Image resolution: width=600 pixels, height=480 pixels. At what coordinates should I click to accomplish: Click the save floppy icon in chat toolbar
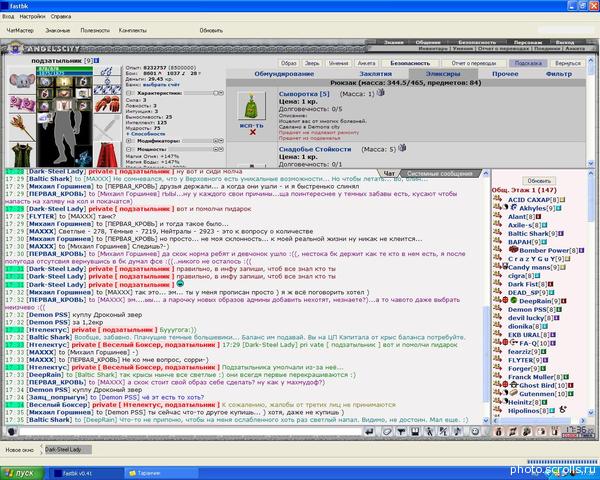(x=415, y=431)
